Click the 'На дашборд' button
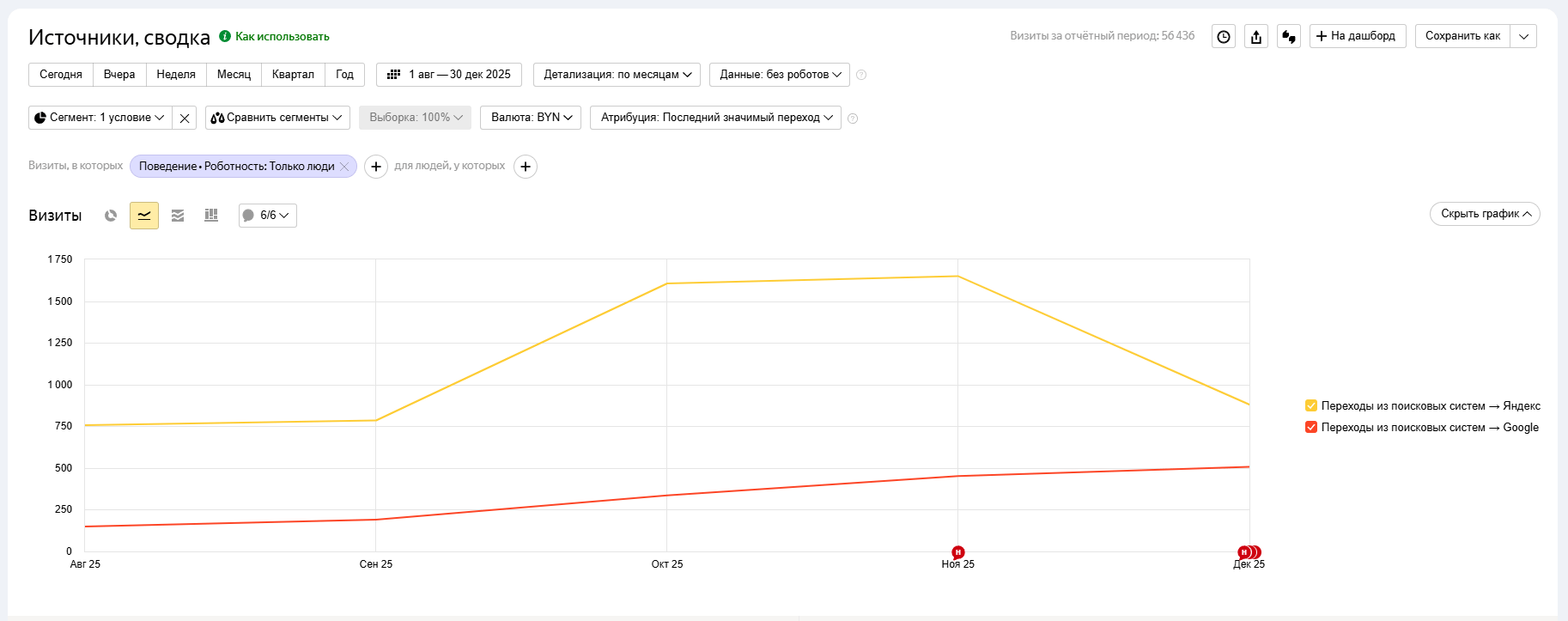This screenshot has width=1568, height=621. [1357, 36]
